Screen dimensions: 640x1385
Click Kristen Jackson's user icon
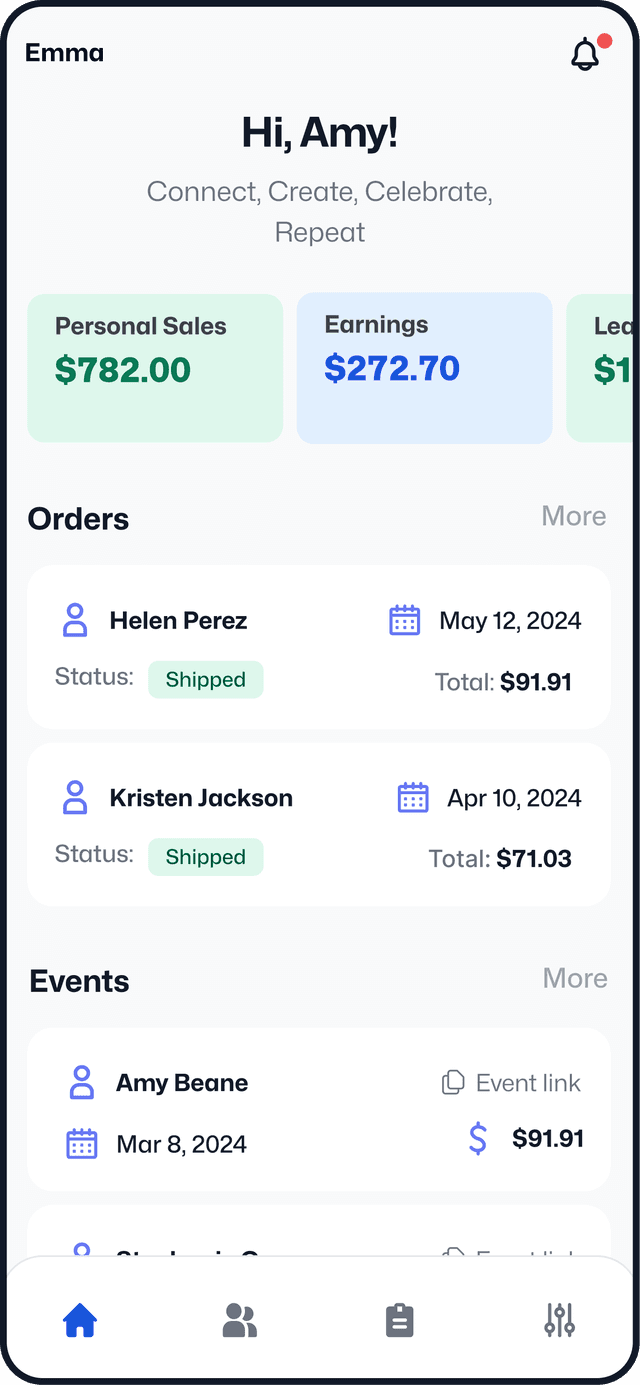click(x=75, y=798)
